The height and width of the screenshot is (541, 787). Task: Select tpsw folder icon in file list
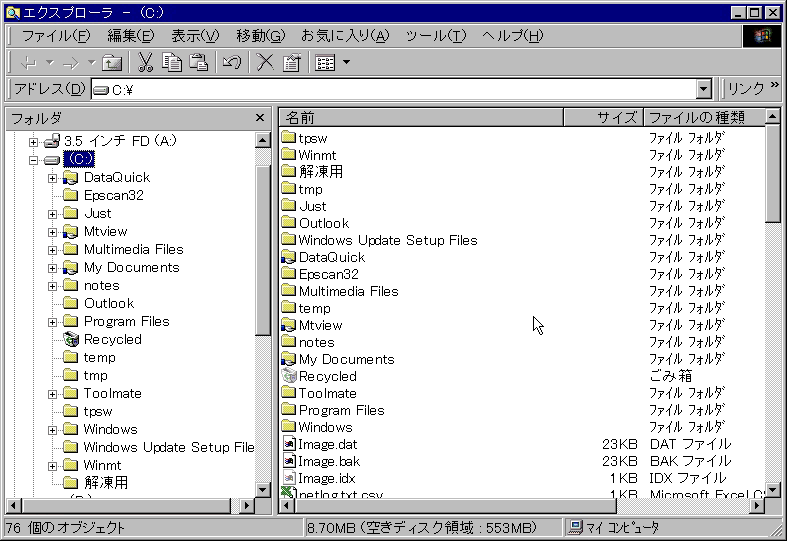(289, 138)
